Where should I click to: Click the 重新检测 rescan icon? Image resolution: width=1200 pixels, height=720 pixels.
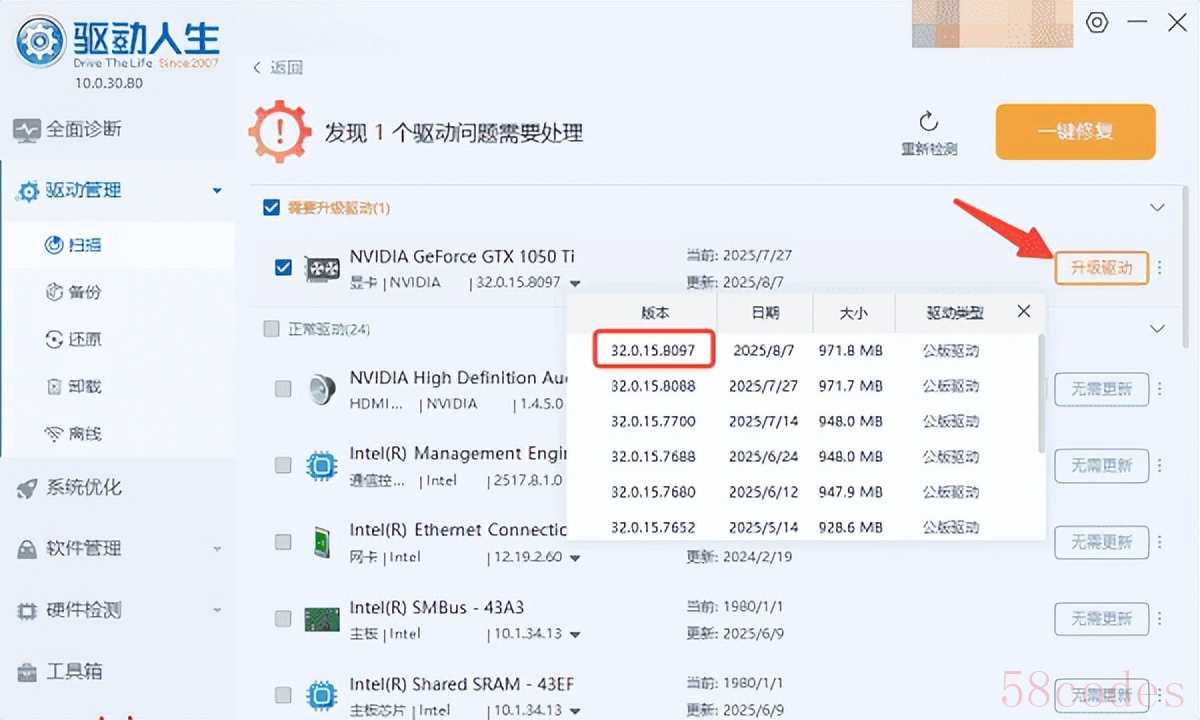(928, 123)
